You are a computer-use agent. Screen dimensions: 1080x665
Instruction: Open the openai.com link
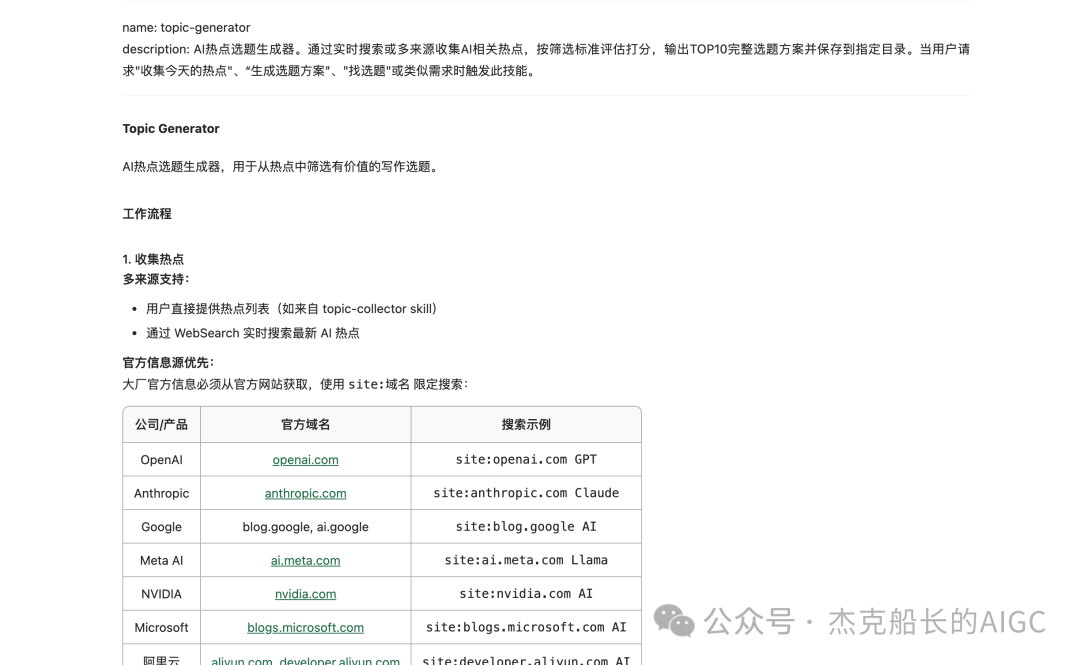click(305, 460)
